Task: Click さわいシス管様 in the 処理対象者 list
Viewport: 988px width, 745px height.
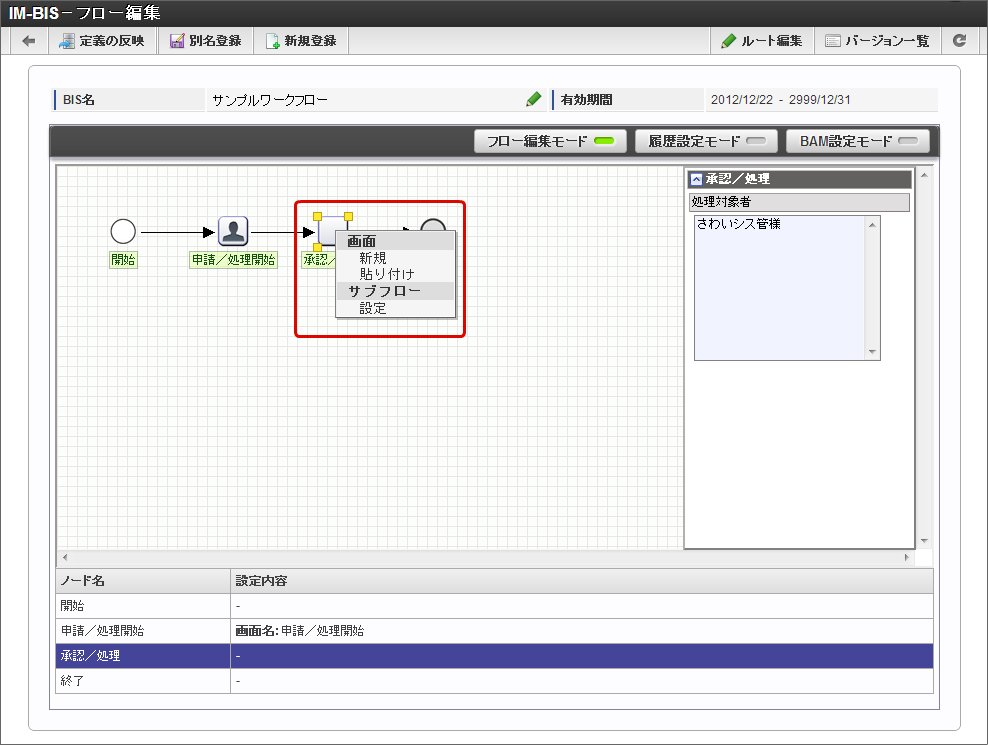Action: tap(738, 224)
